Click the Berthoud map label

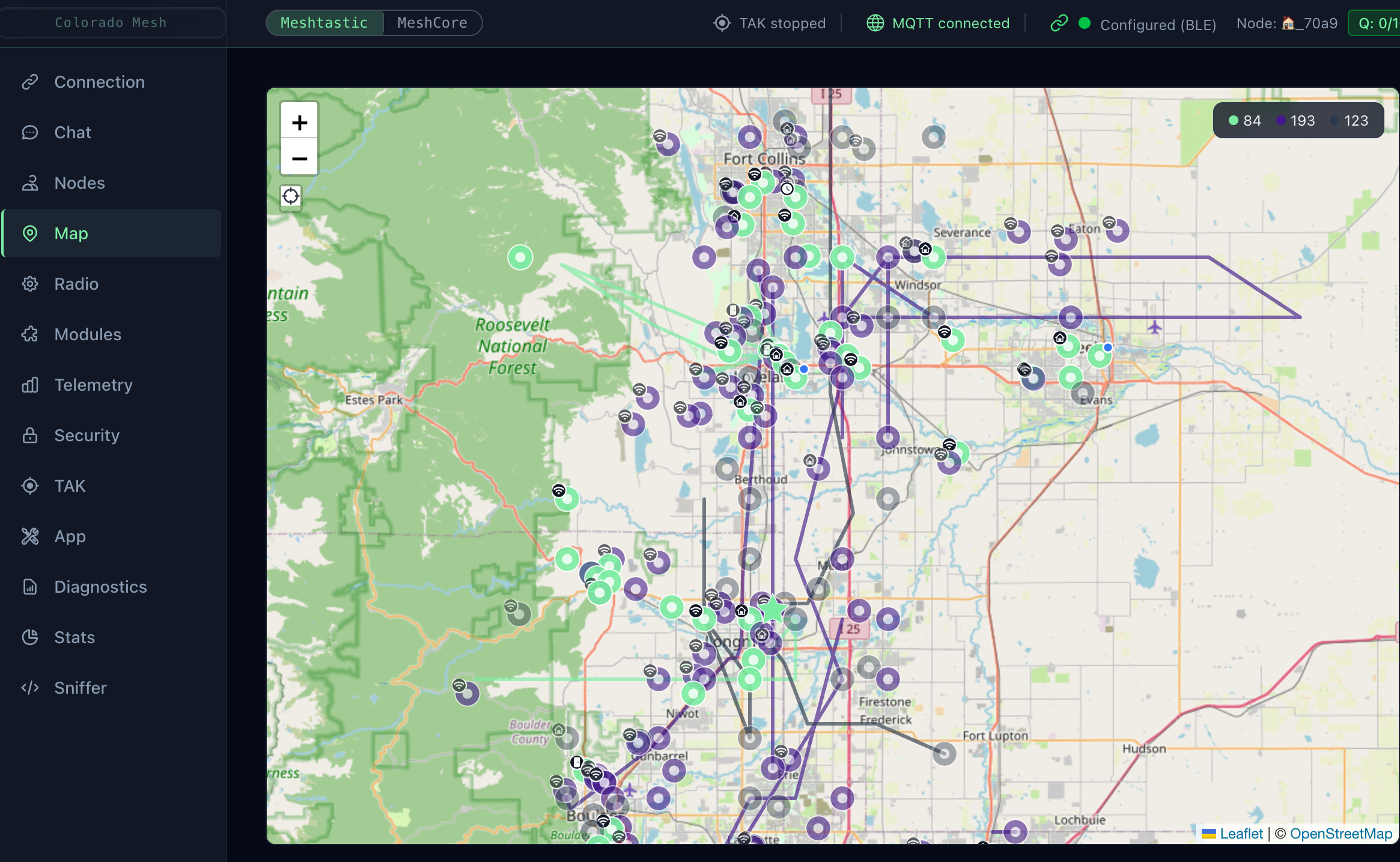click(x=761, y=479)
